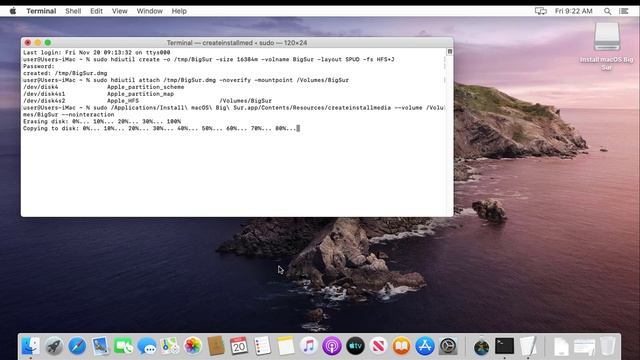The height and width of the screenshot is (360, 640).
Task: Click the /dev/disk4s1 Apple_partition_map line
Action: pyautogui.click(x=98, y=94)
